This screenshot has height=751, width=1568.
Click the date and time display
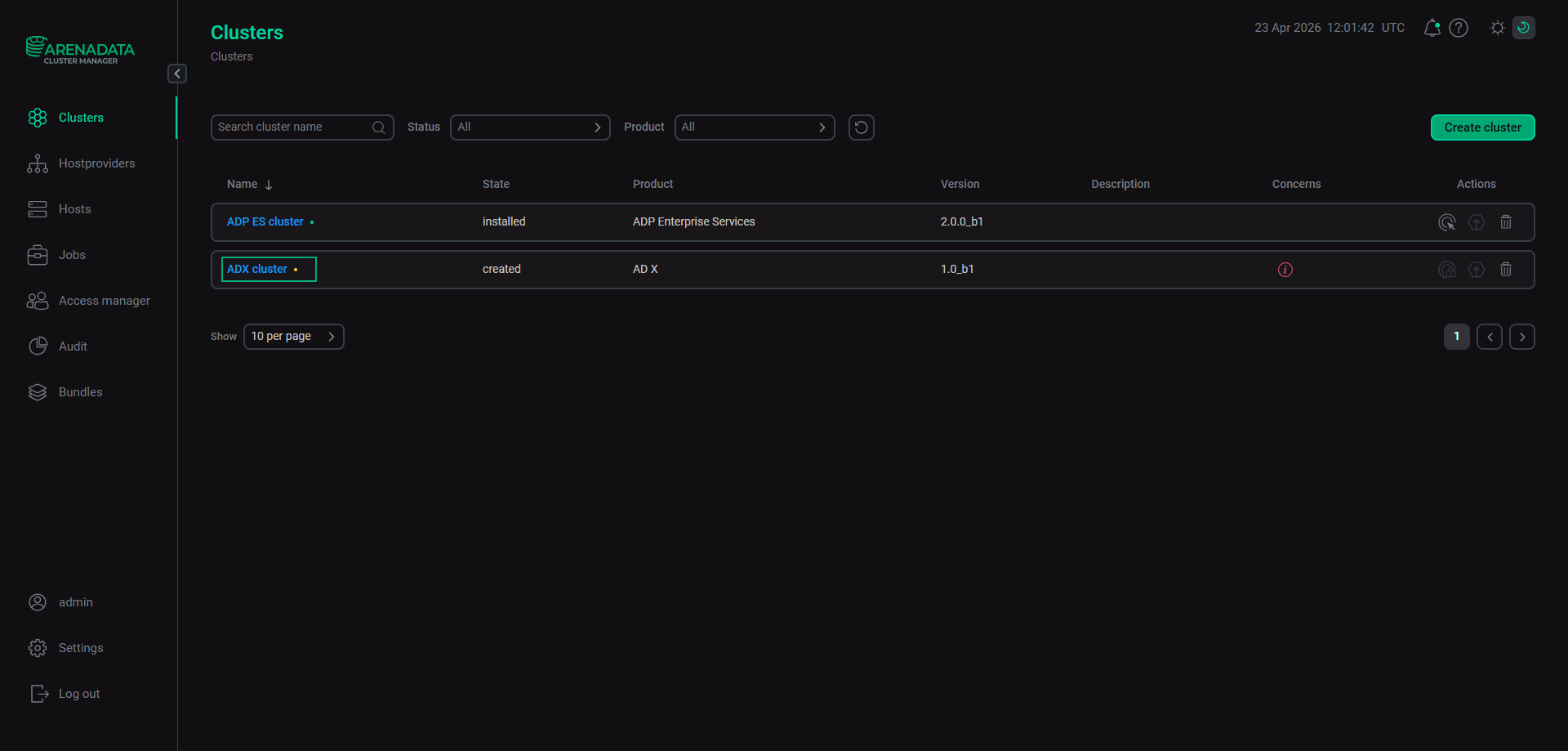coord(1330,28)
